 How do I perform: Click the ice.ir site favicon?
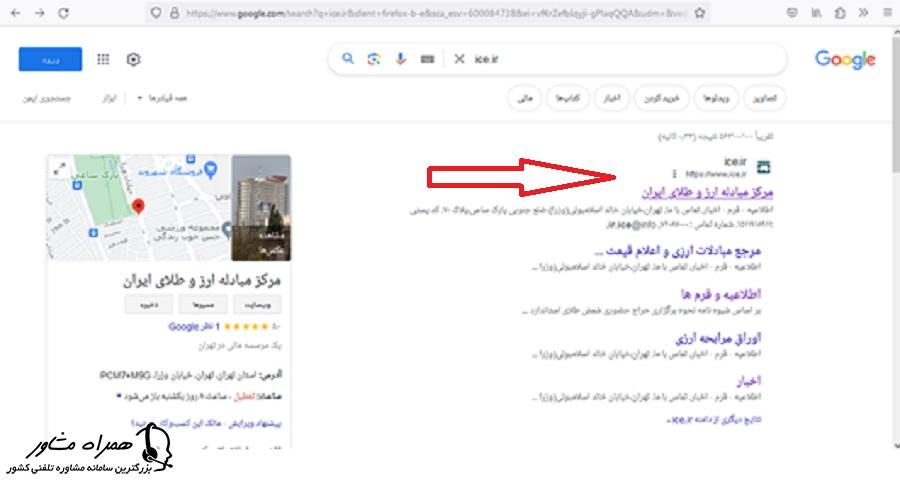point(763,167)
